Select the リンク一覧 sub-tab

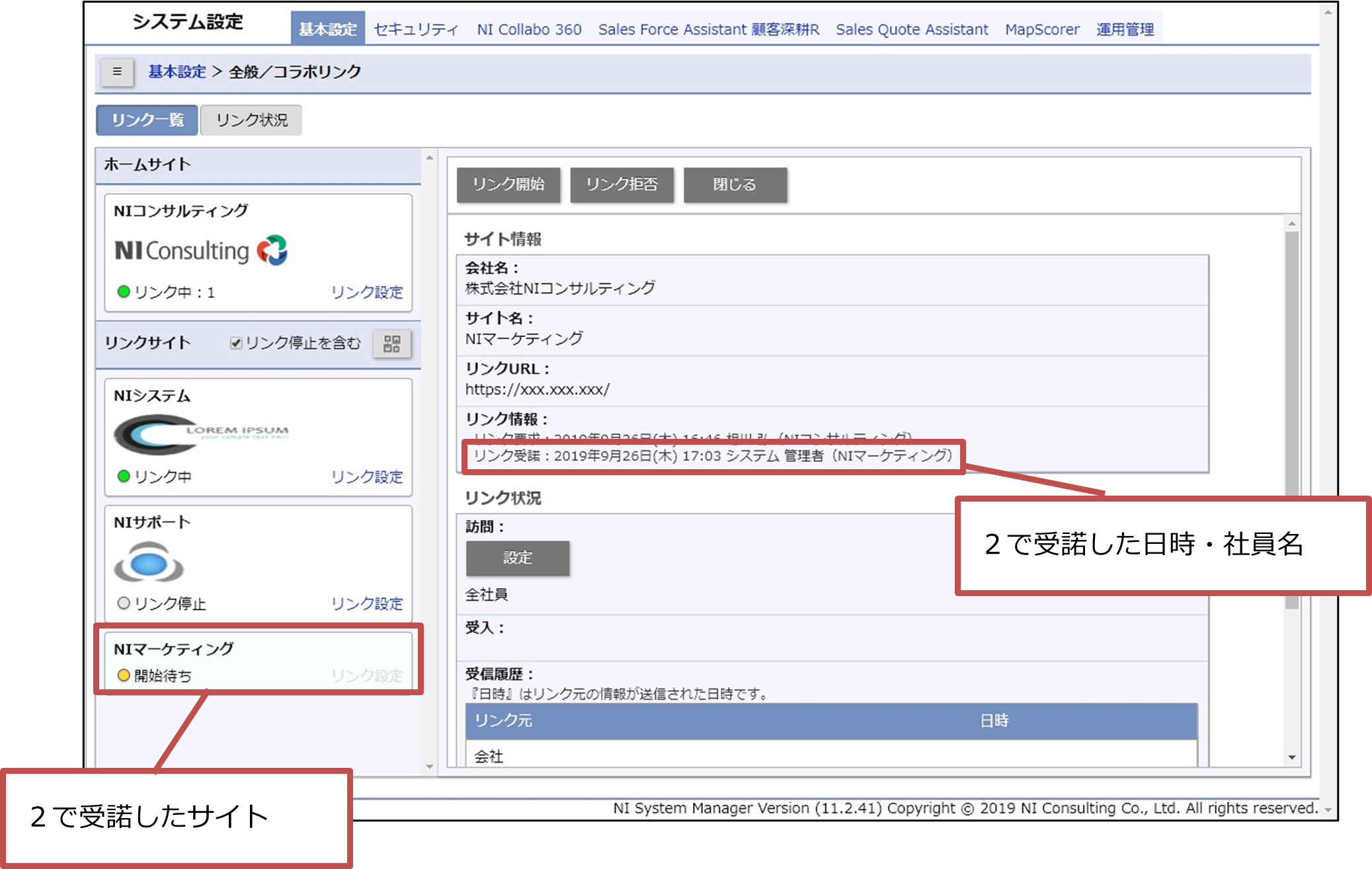pos(147,120)
